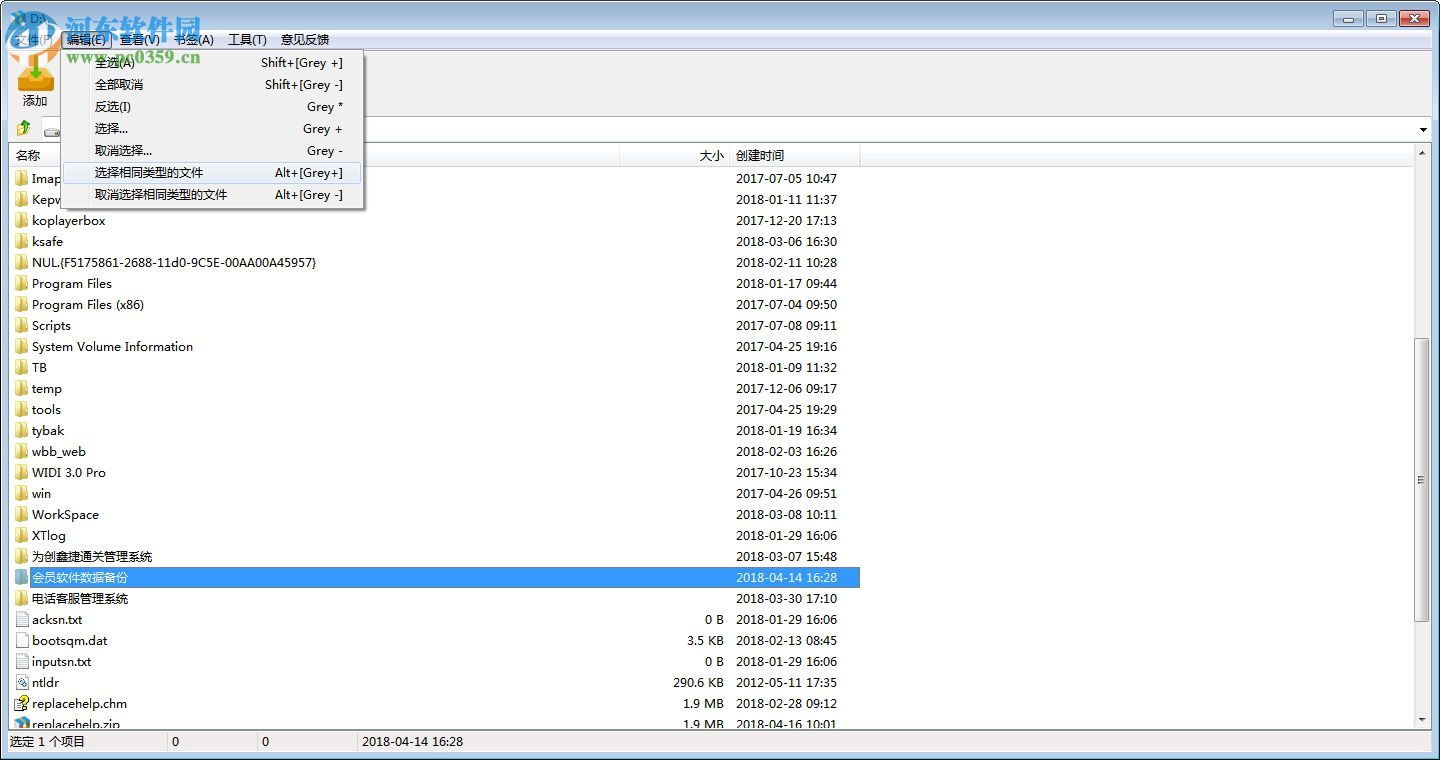Click the date 2018-03-08 10:11
Screen dimensions: 1440x760
(x=786, y=514)
